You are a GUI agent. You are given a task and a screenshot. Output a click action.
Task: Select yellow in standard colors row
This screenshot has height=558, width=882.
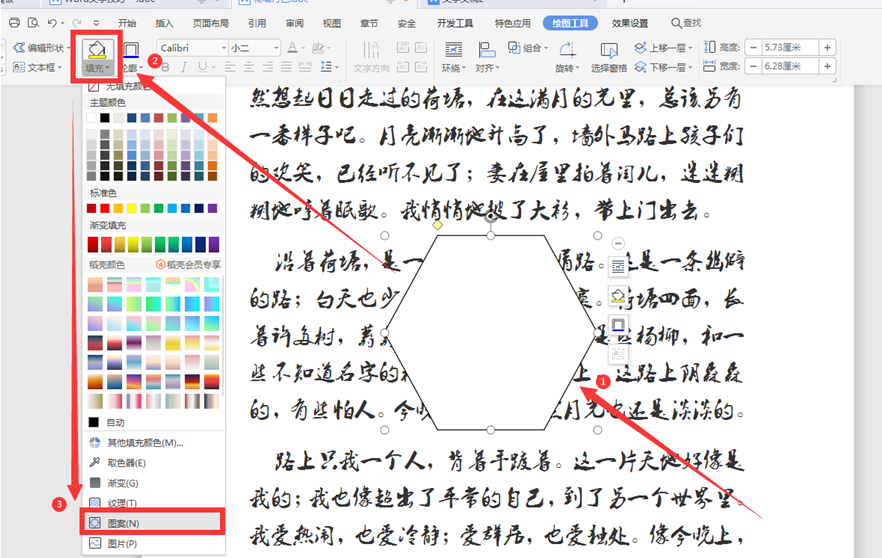132,208
